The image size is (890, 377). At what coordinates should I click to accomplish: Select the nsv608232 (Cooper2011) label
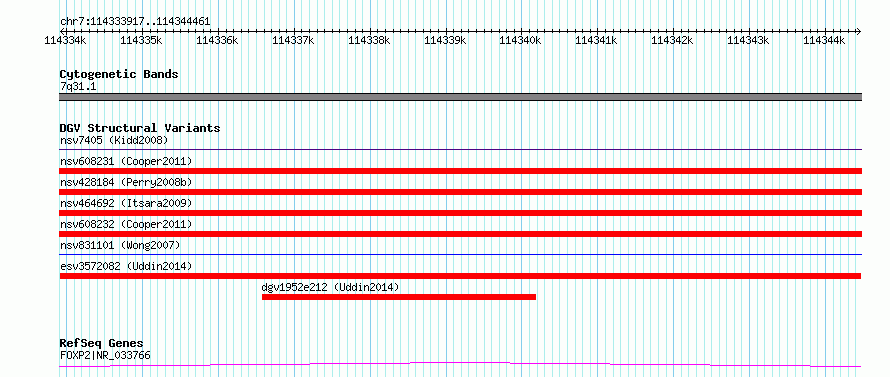(126, 224)
